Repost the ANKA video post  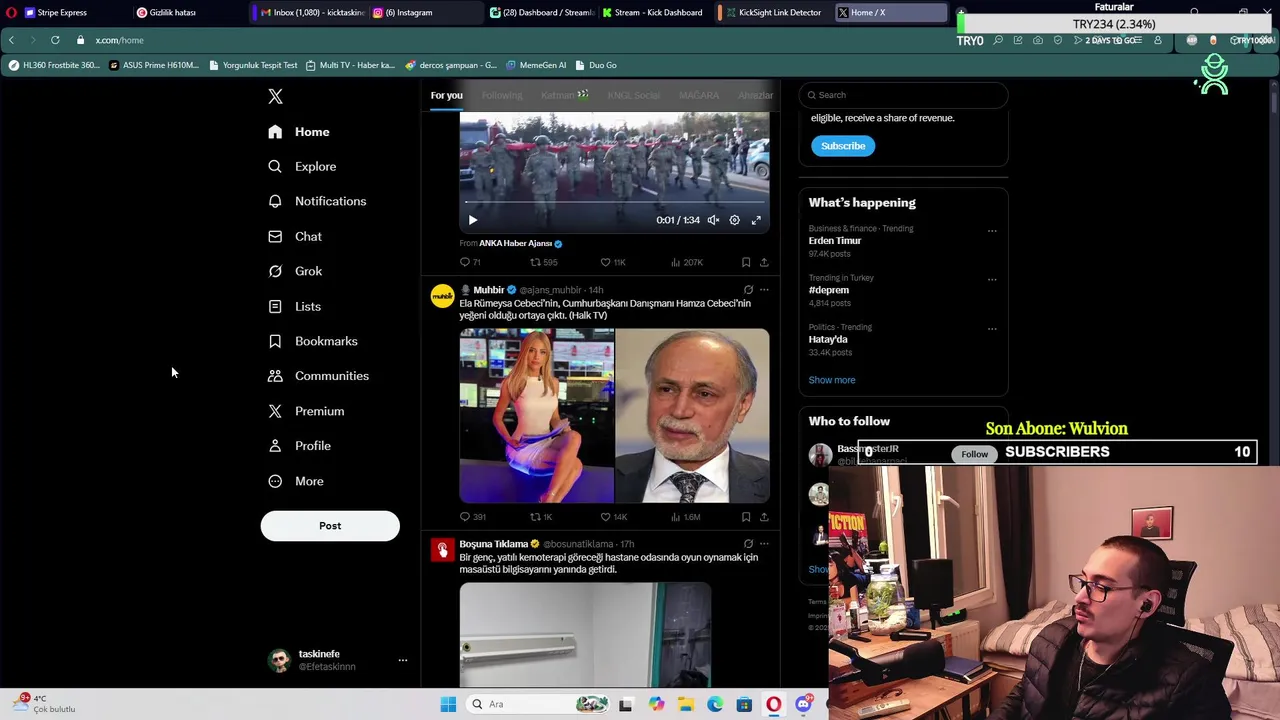(543, 262)
